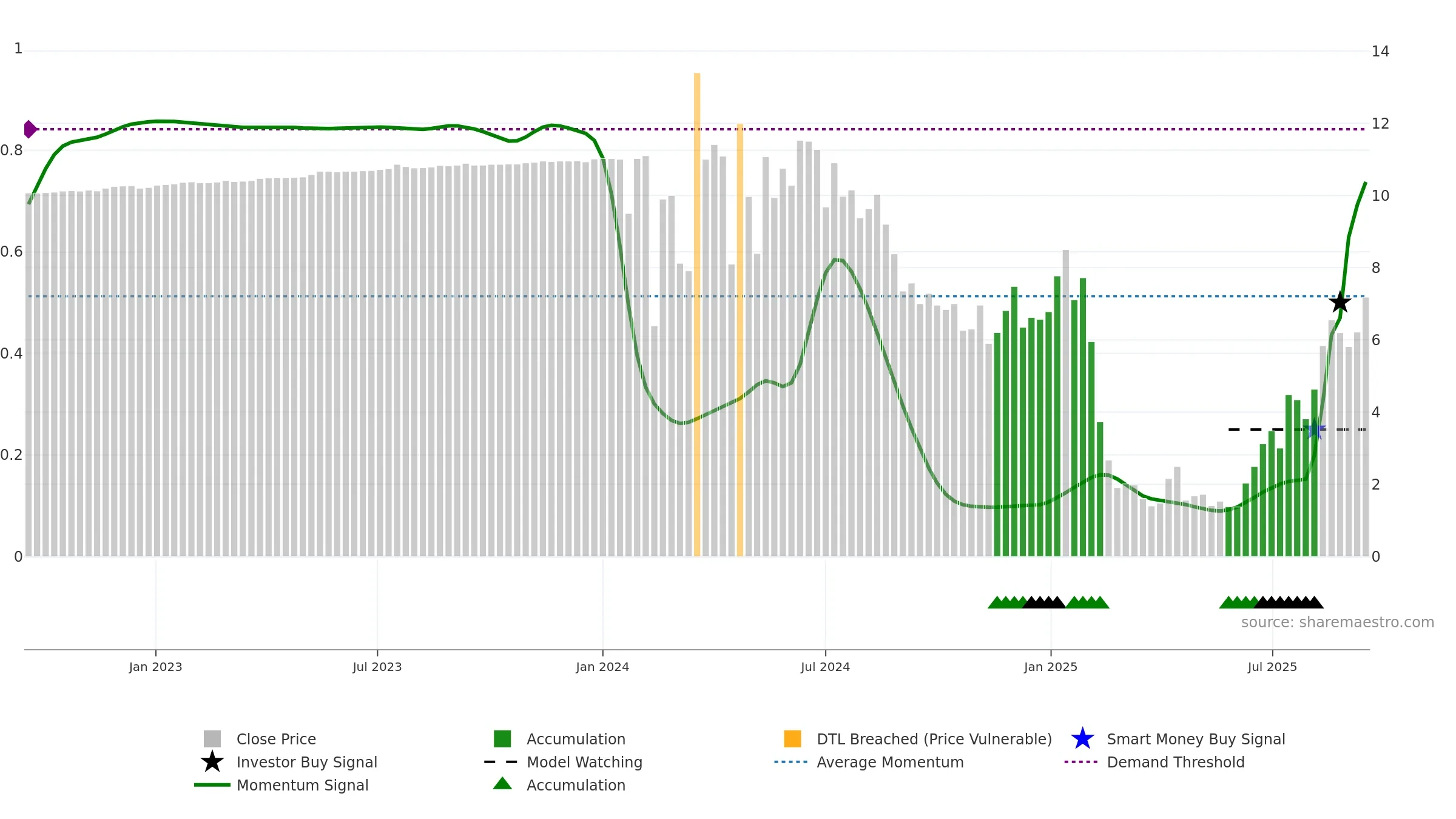Click the Investor Buy Signal legend star
The image size is (1456, 819).
[212, 762]
